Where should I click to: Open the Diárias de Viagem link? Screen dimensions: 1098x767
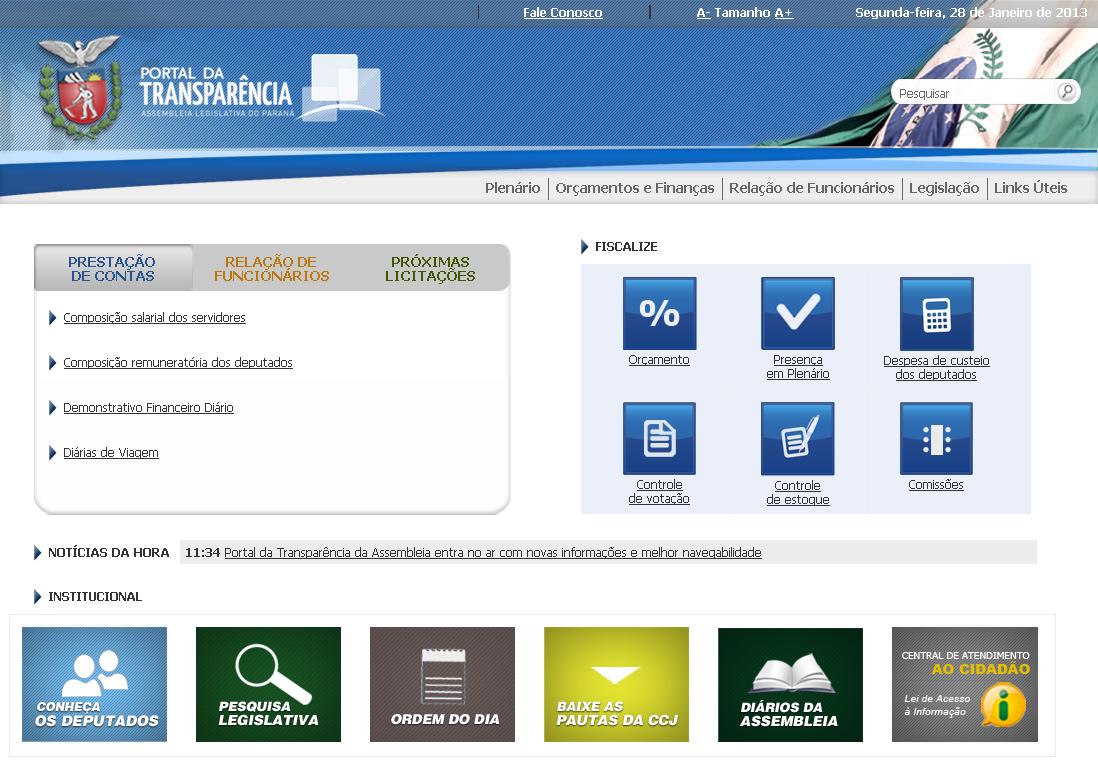(x=111, y=453)
